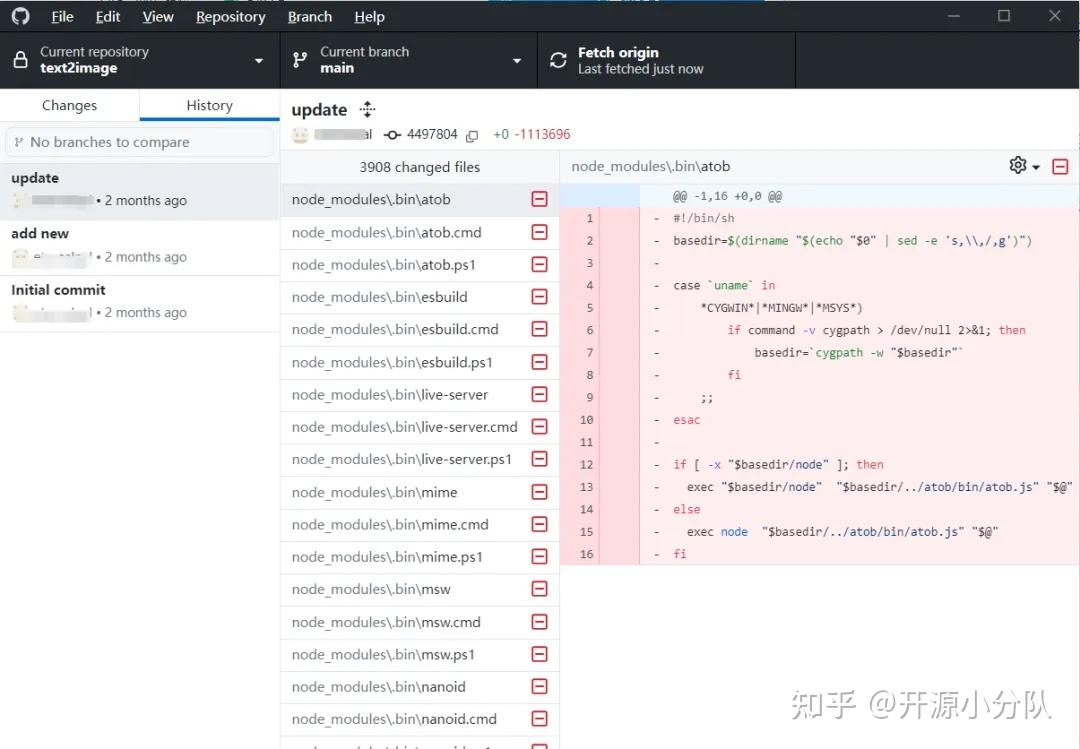Open the Repository menu
Image resolution: width=1080 pixels, height=749 pixels.
point(230,16)
